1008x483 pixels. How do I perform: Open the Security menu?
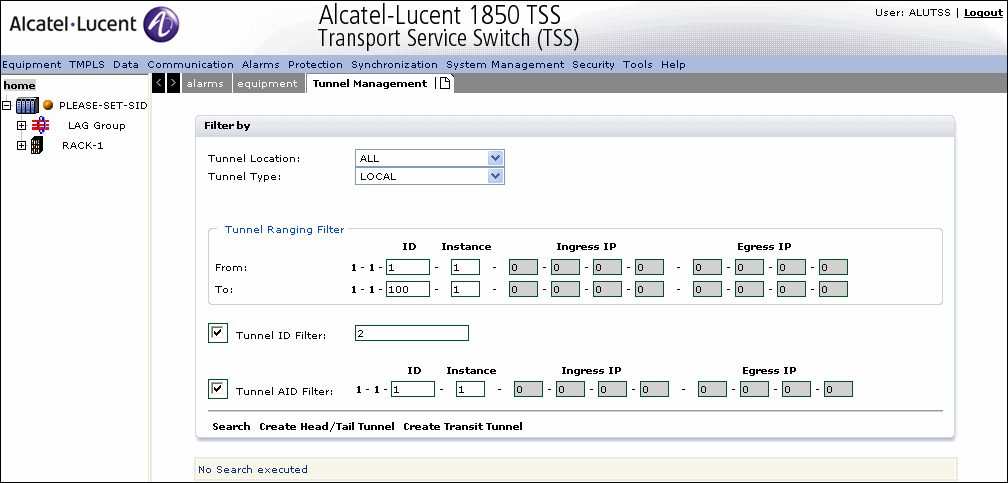(x=593, y=64)
